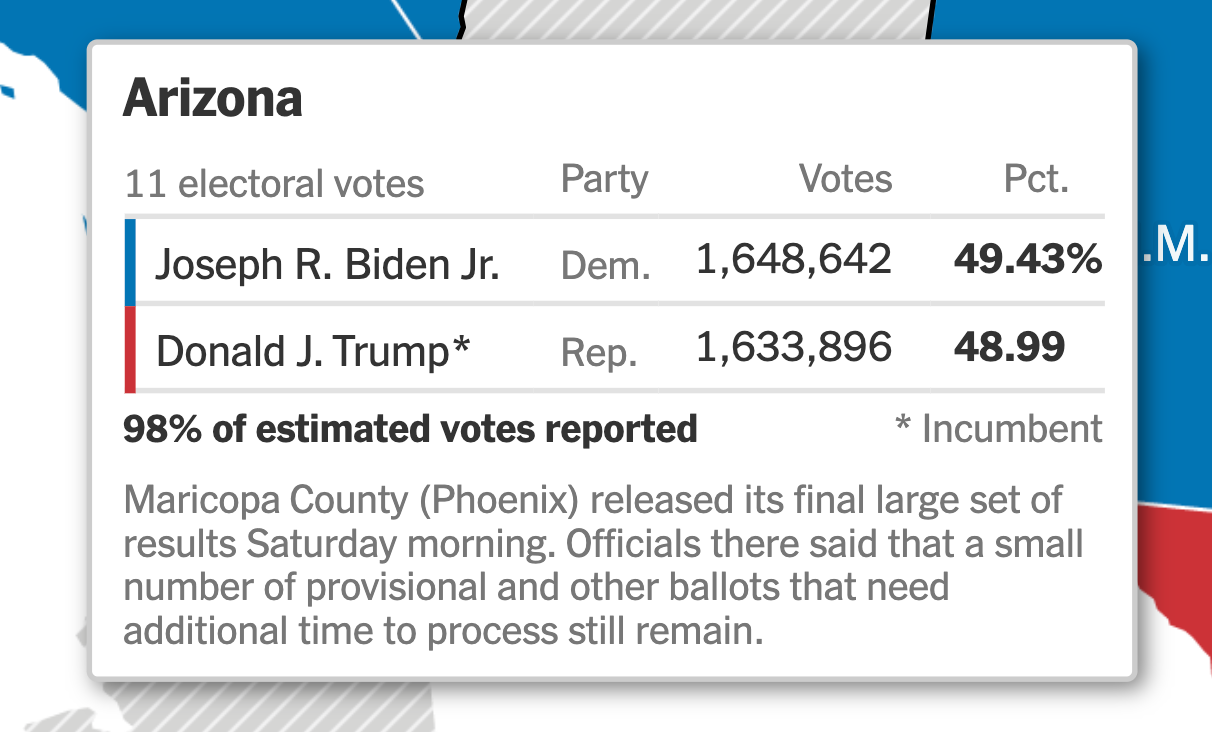1212x732 pixels.
Task: Click Trump's 48.99 percentage
Action: tap(1009, 347)
